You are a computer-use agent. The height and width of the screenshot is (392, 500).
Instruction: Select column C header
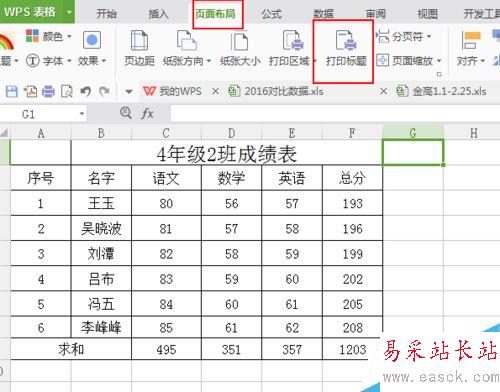[166, 134]
